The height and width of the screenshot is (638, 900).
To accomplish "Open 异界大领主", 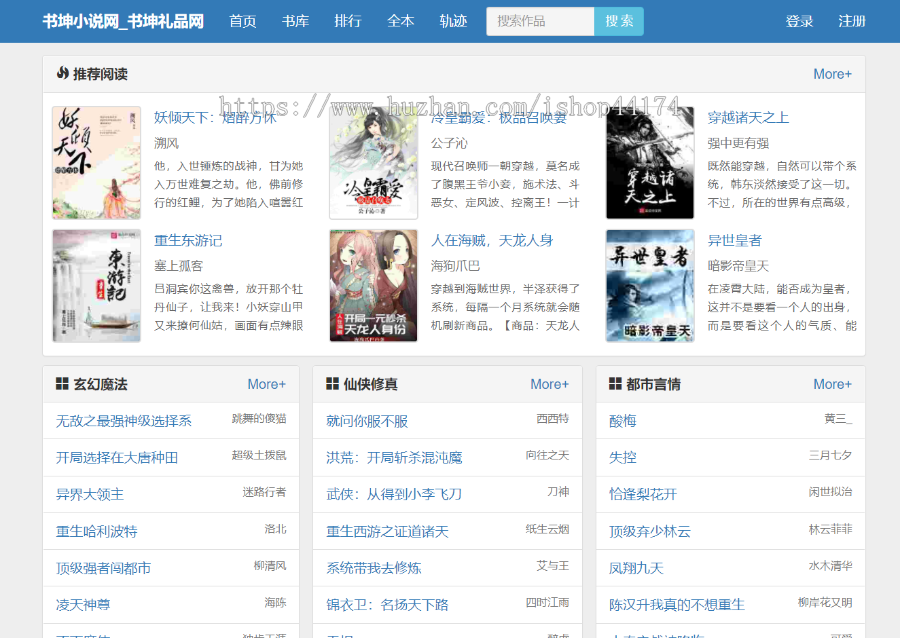I will tap(90, 495).
